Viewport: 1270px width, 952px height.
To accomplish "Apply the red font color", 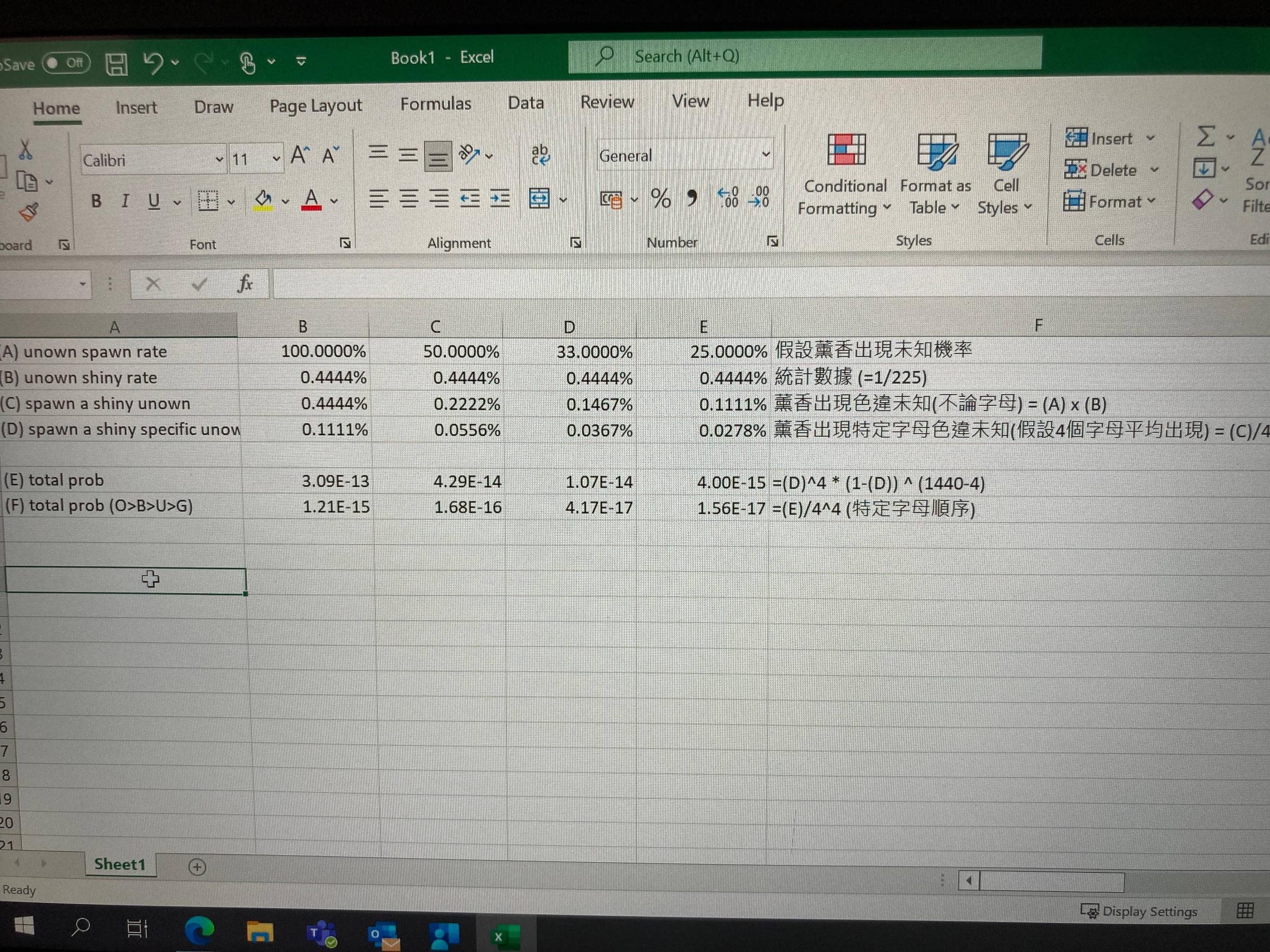I will 311,200.
